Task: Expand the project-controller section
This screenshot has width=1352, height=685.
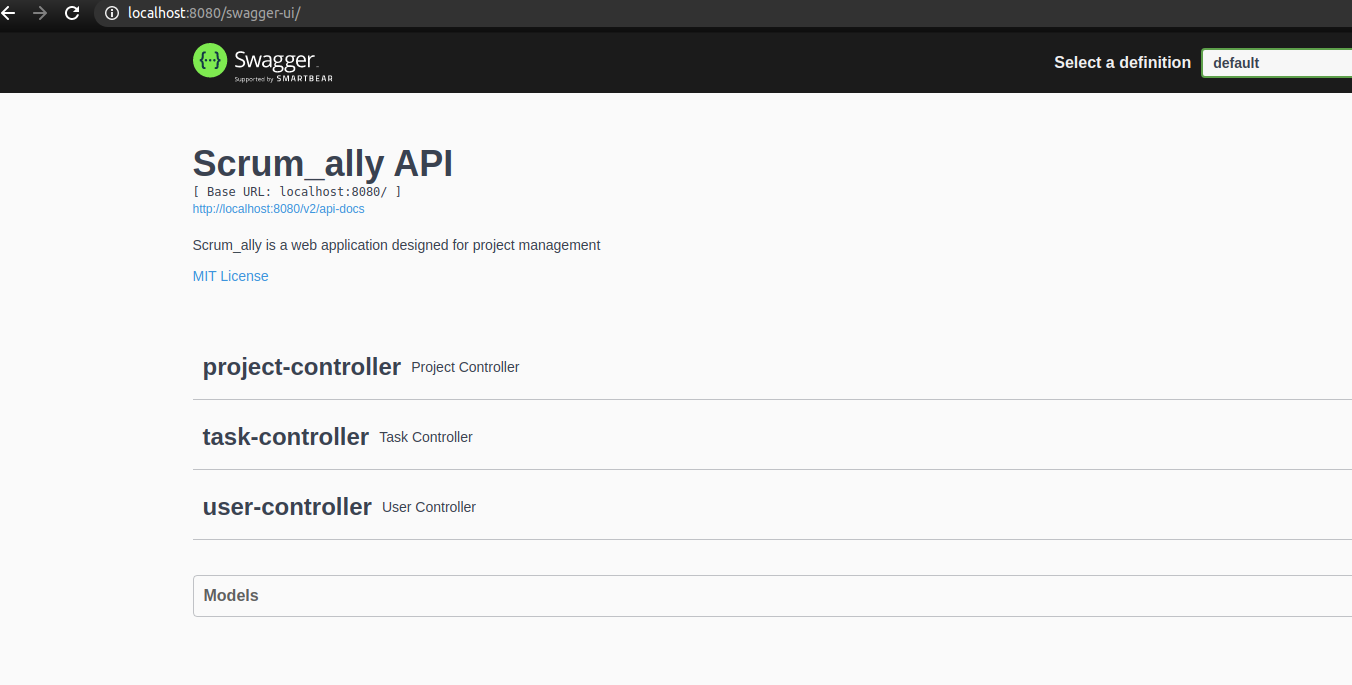Action: pyautogui.click(x=302, y=366)
